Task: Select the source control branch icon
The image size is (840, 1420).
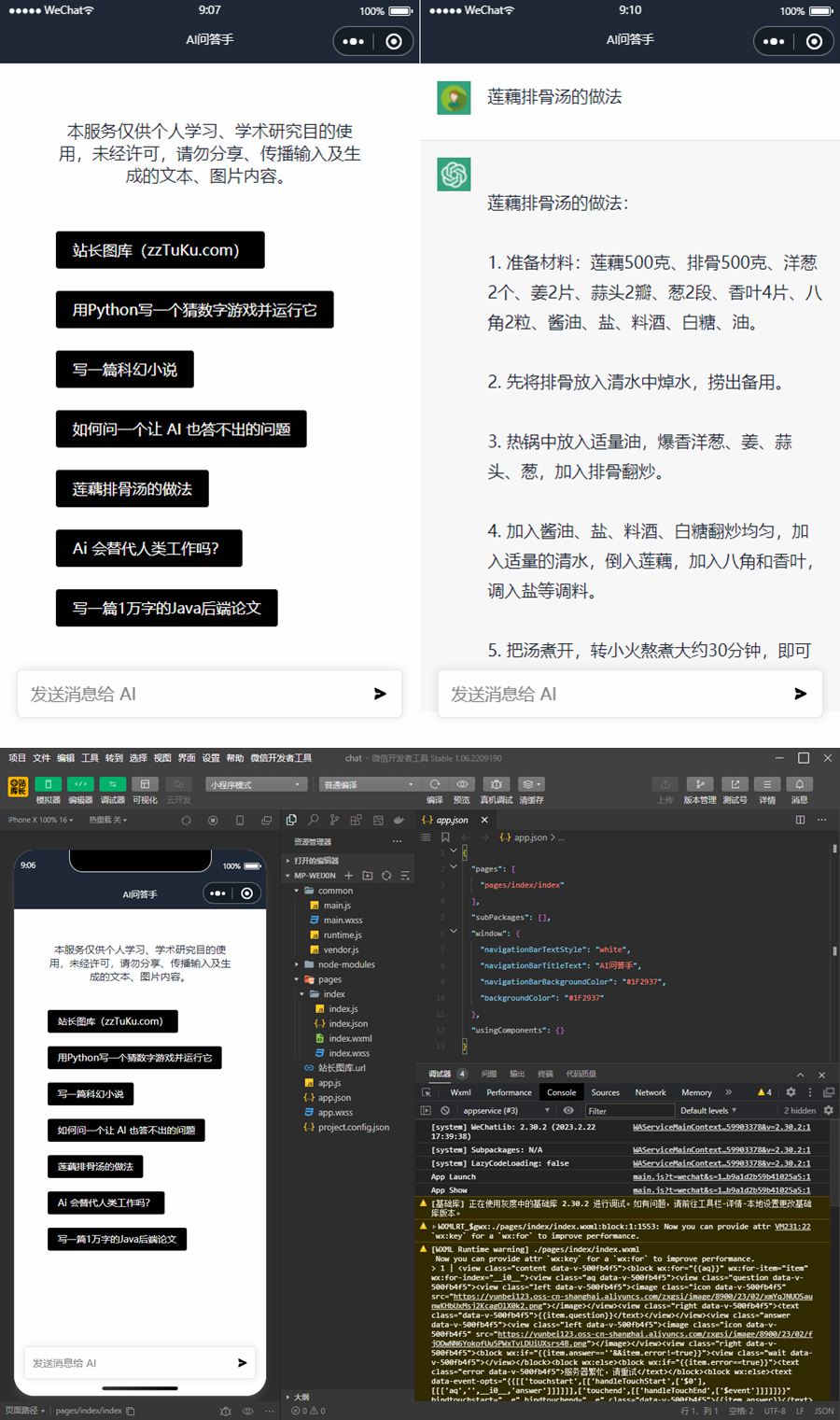Action: [x=334, y=820]
